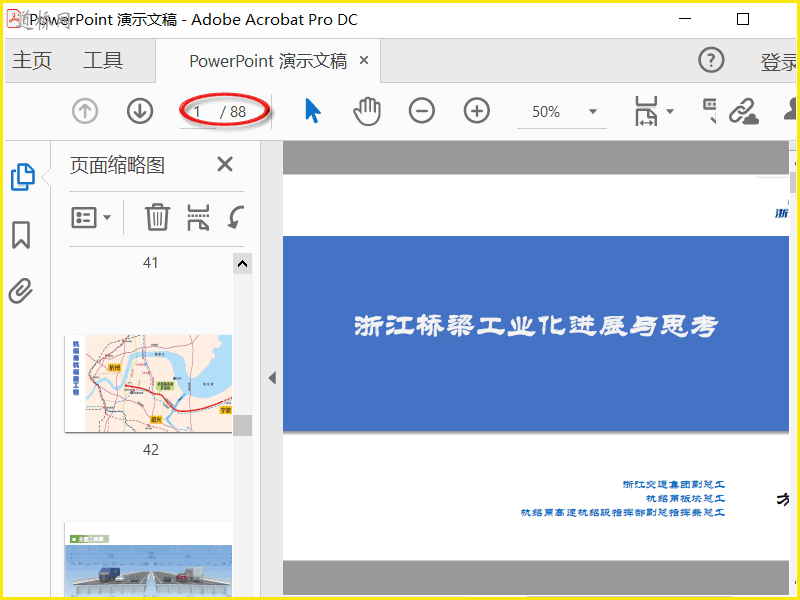Go to previous page with up arrow

point(85,111)
